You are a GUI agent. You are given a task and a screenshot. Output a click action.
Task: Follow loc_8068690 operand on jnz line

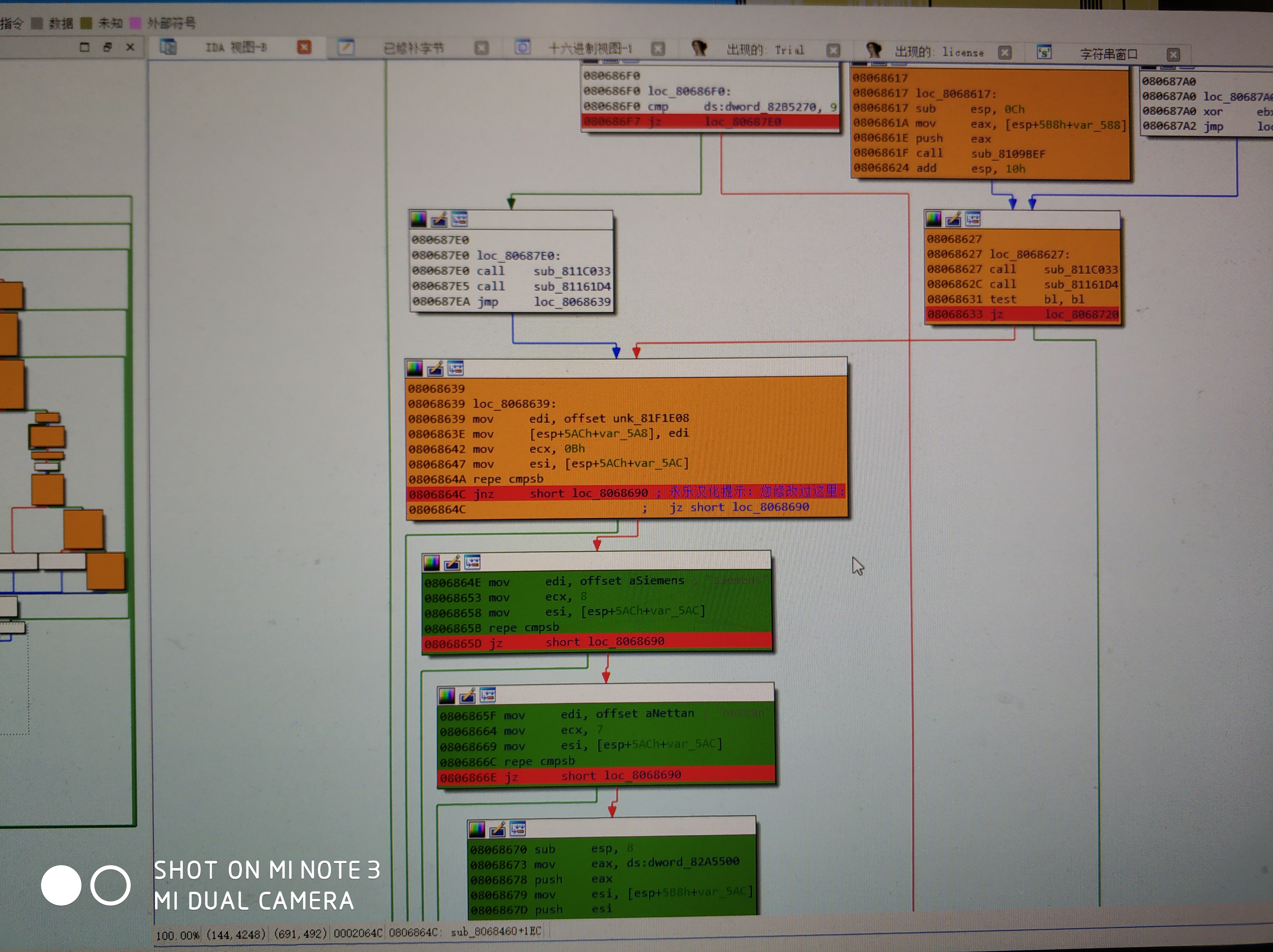[x=609, y=494]
